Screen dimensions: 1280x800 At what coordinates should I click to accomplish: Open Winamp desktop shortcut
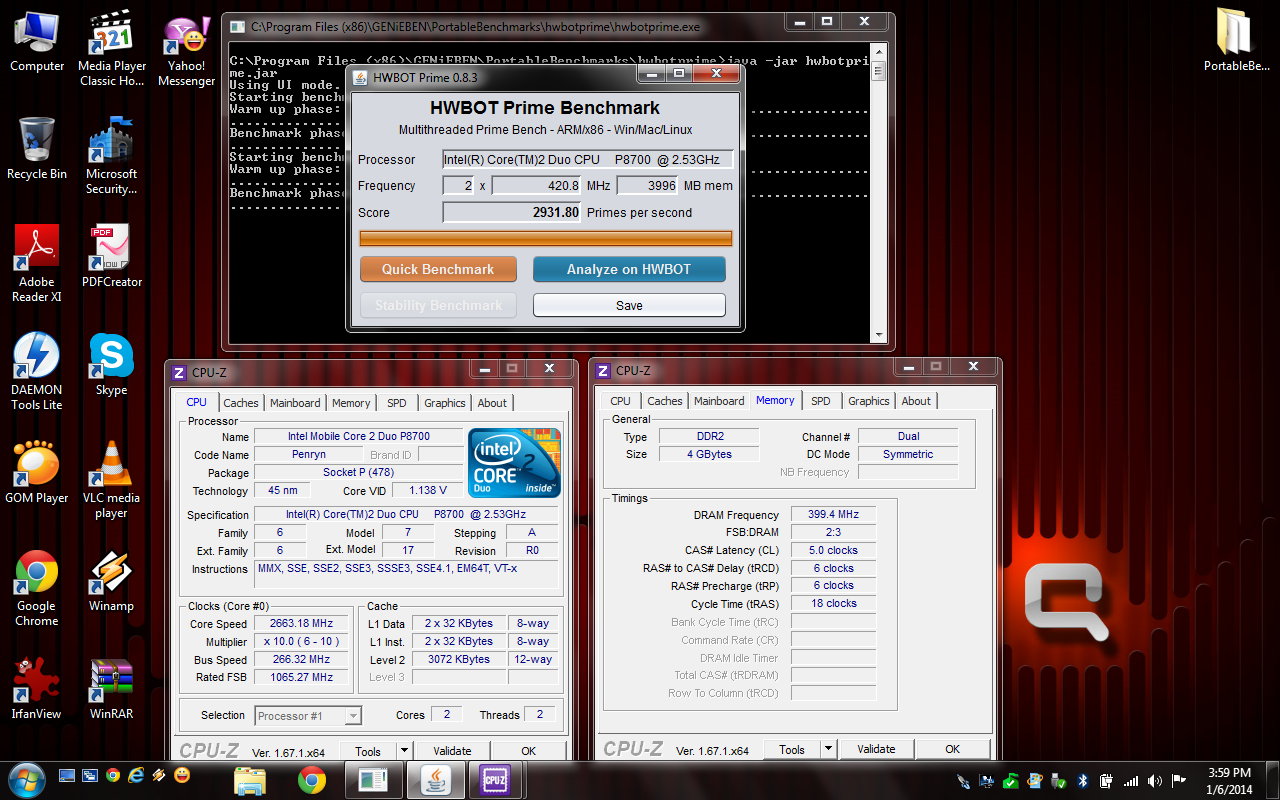(111, 580)
